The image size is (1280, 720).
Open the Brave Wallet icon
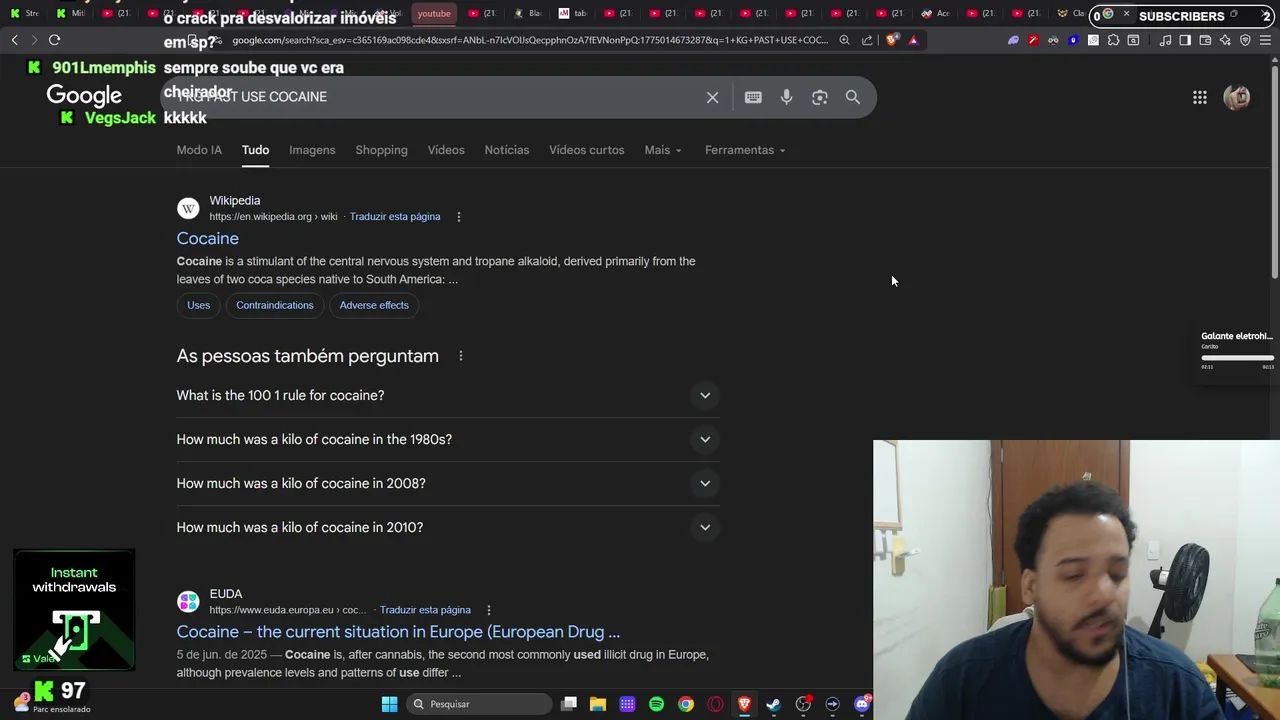[1205, 40]
